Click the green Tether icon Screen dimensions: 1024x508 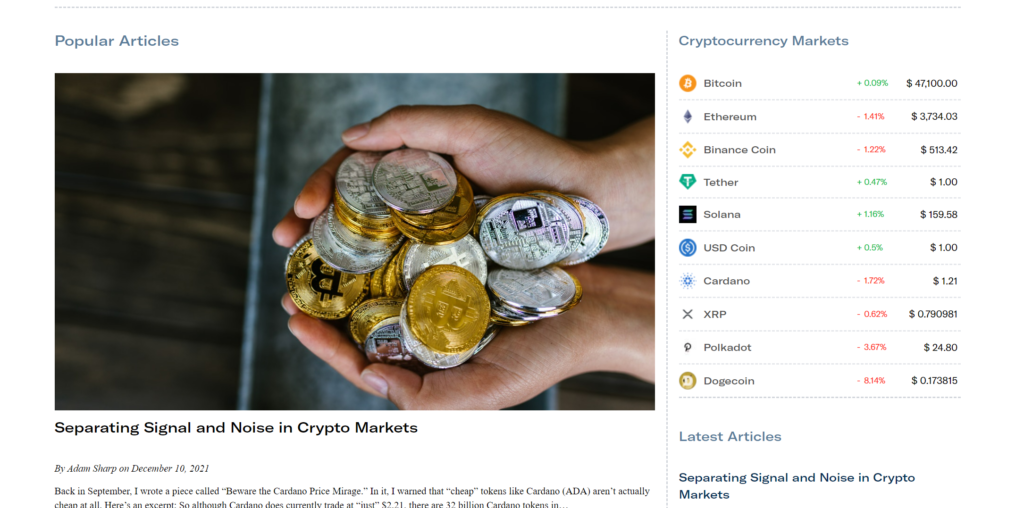click(688, 182)
